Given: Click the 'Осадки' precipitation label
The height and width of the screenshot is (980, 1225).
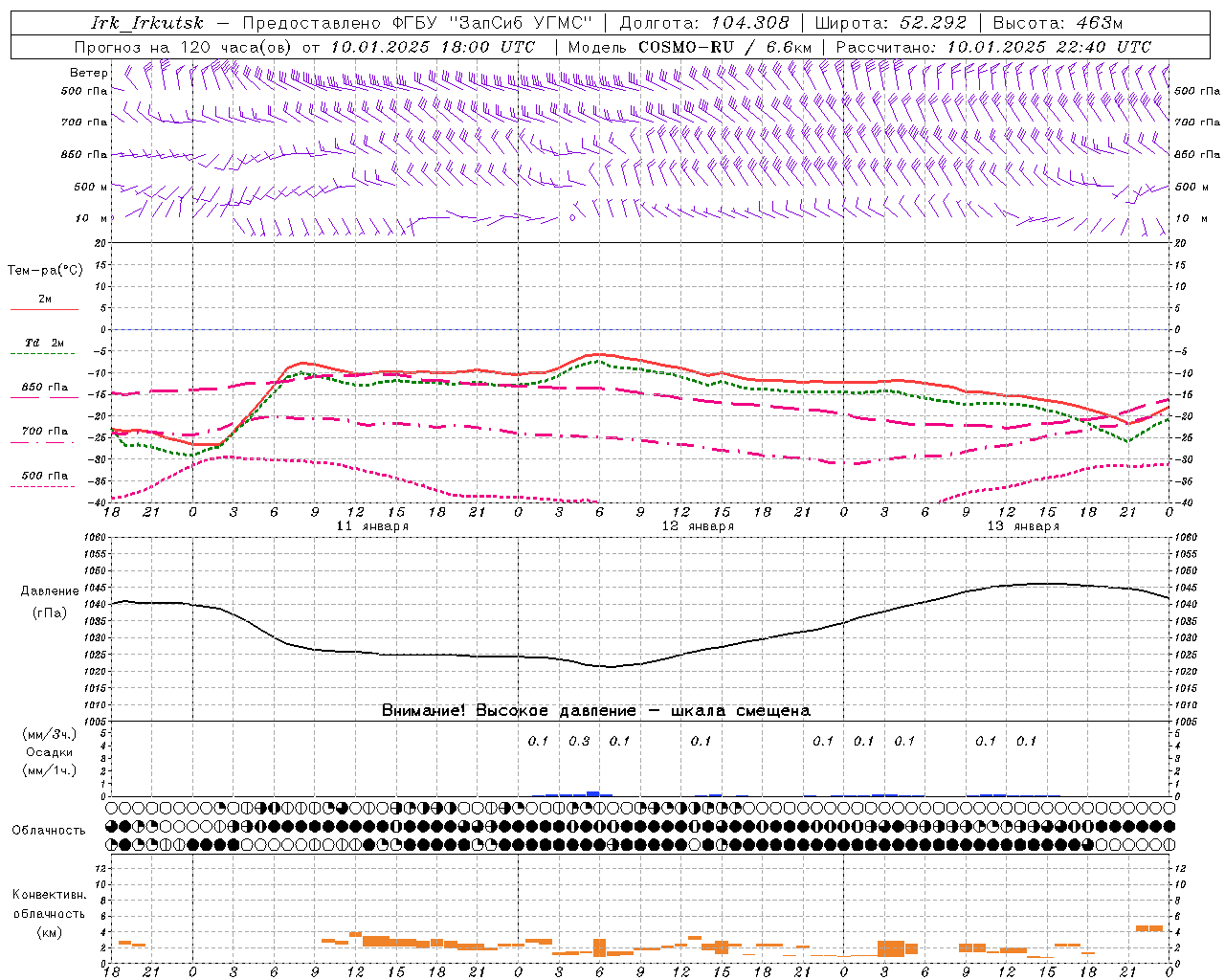Looking at the screenshot, I should (50, 752).
